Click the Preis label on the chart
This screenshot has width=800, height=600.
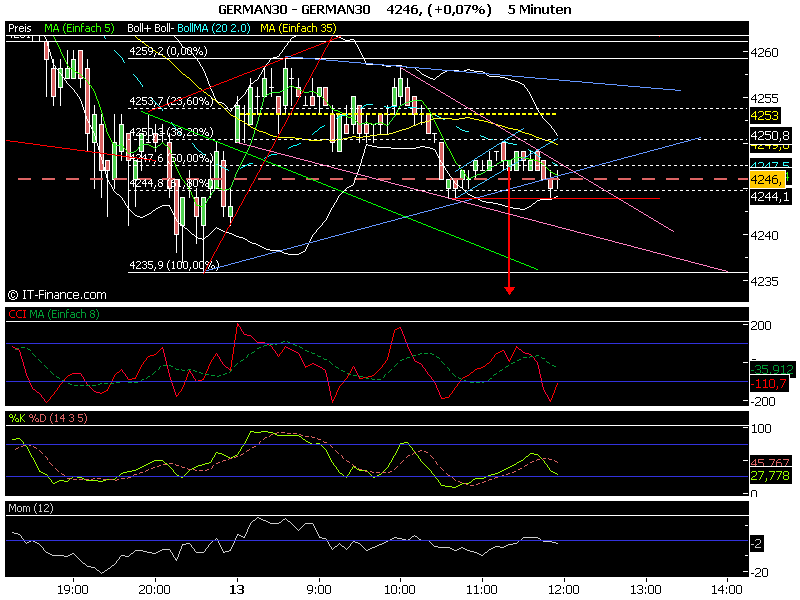pos(20,29)
